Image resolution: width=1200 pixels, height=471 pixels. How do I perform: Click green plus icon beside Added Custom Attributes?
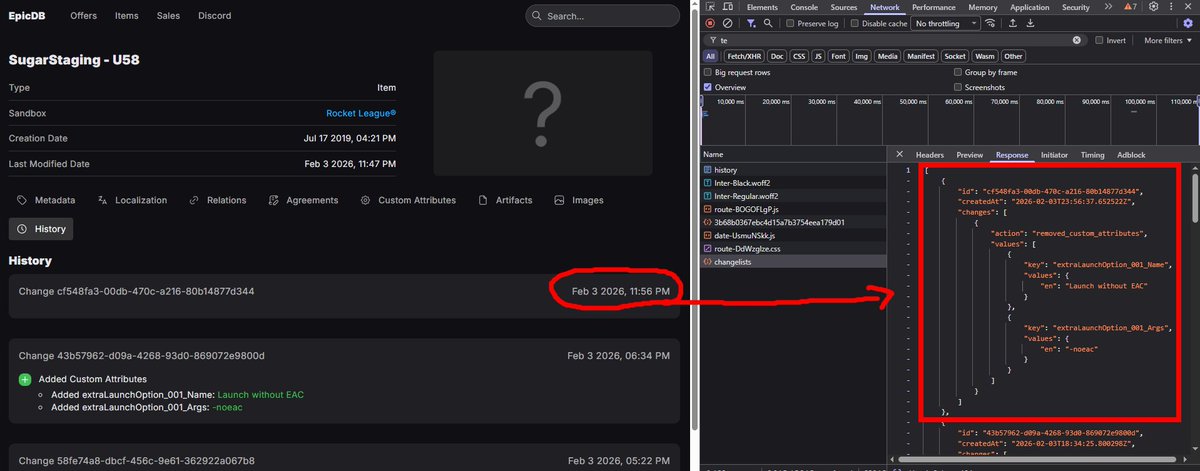25,380
